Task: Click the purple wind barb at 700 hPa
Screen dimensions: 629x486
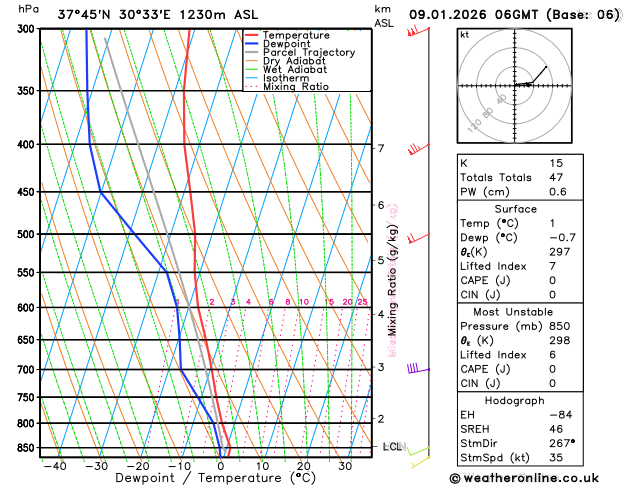Action: 418,368
